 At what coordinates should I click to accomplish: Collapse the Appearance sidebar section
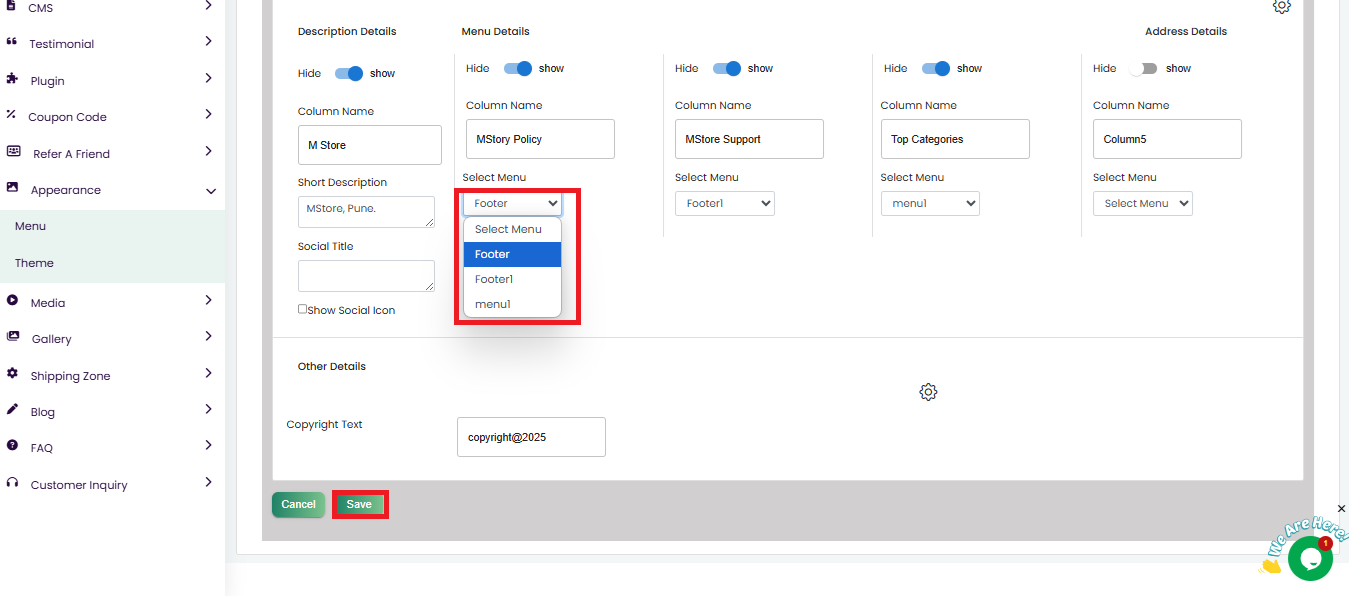(x=211, y=190)
